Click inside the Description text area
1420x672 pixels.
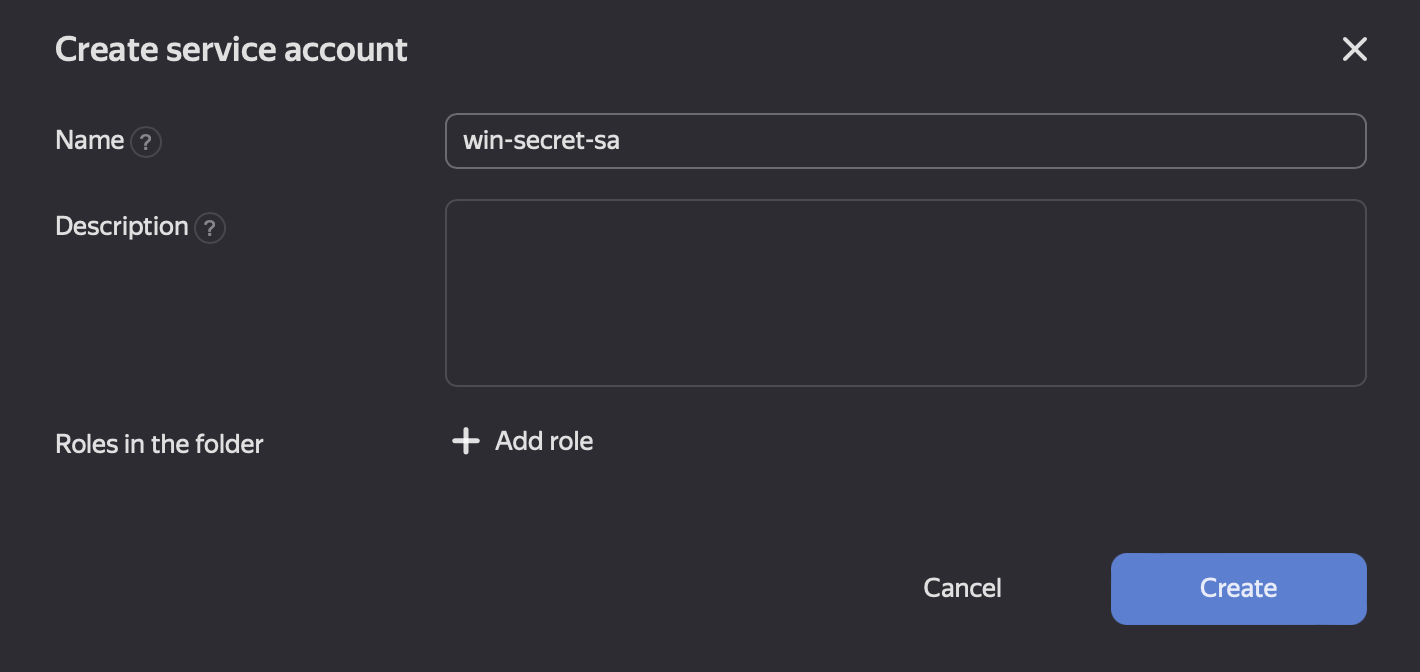(905, 293)
